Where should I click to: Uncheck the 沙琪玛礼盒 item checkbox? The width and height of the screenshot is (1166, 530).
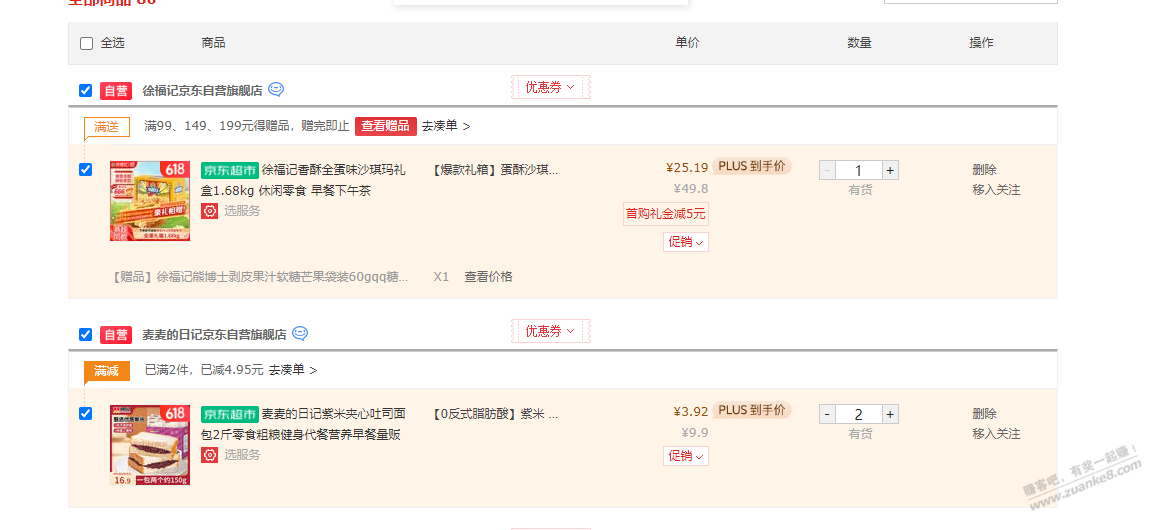(86, 169)
